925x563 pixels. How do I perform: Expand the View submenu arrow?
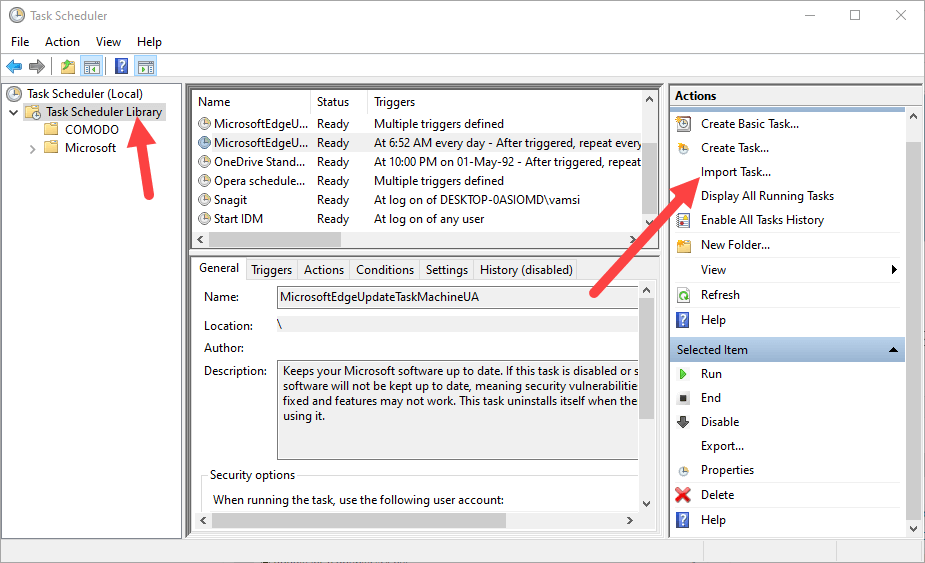point(894,270)
